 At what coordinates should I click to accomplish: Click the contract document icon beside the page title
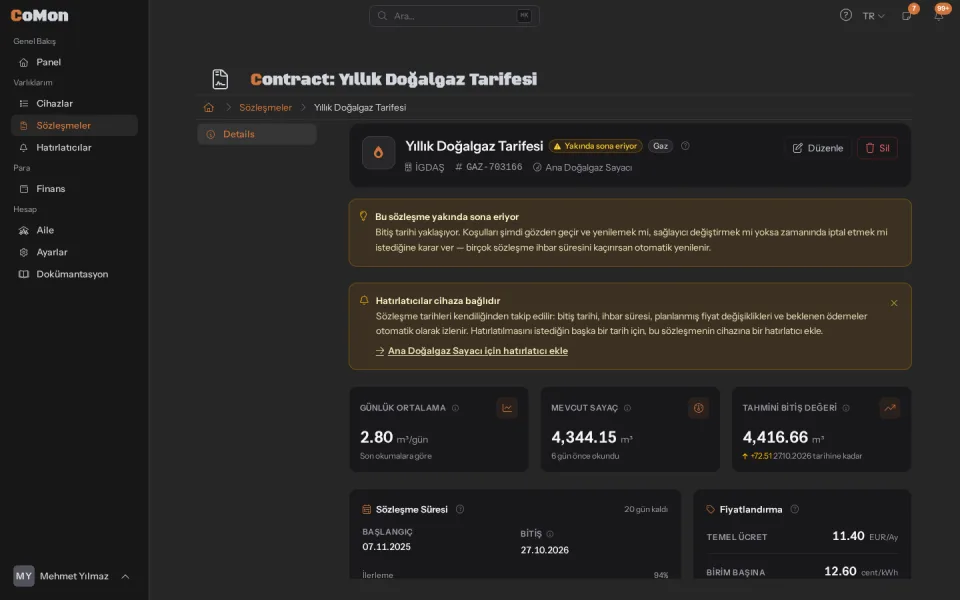[220, 79]
